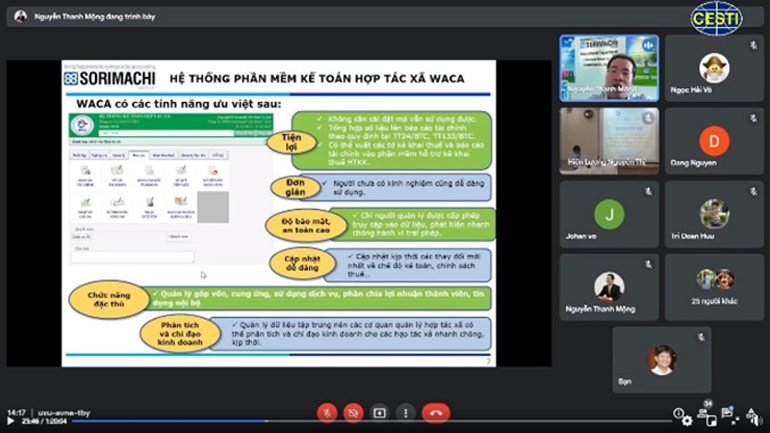Click the fullscreen icon of the player
The width and height of the screenshot is (770, 433).
pos(735,421)
